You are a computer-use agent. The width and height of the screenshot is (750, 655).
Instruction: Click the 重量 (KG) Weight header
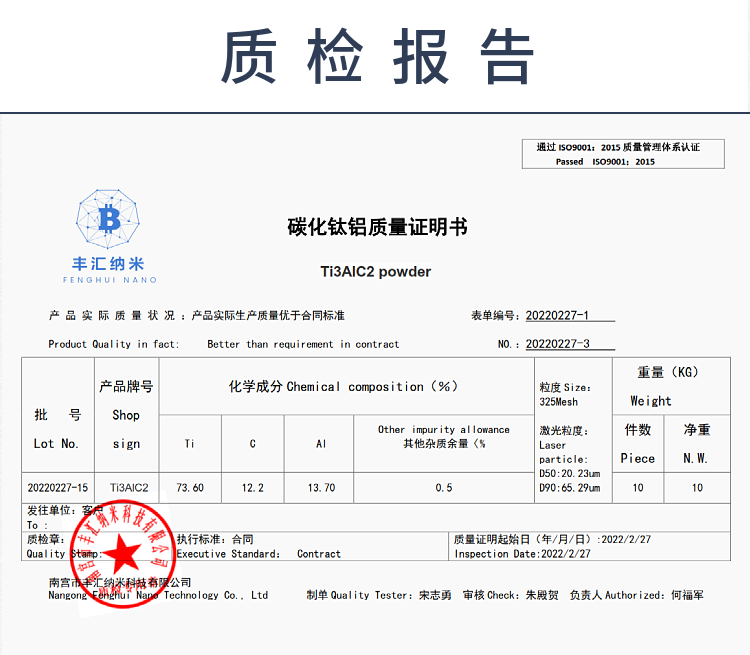pyautogui.click(x=671, y=386)
